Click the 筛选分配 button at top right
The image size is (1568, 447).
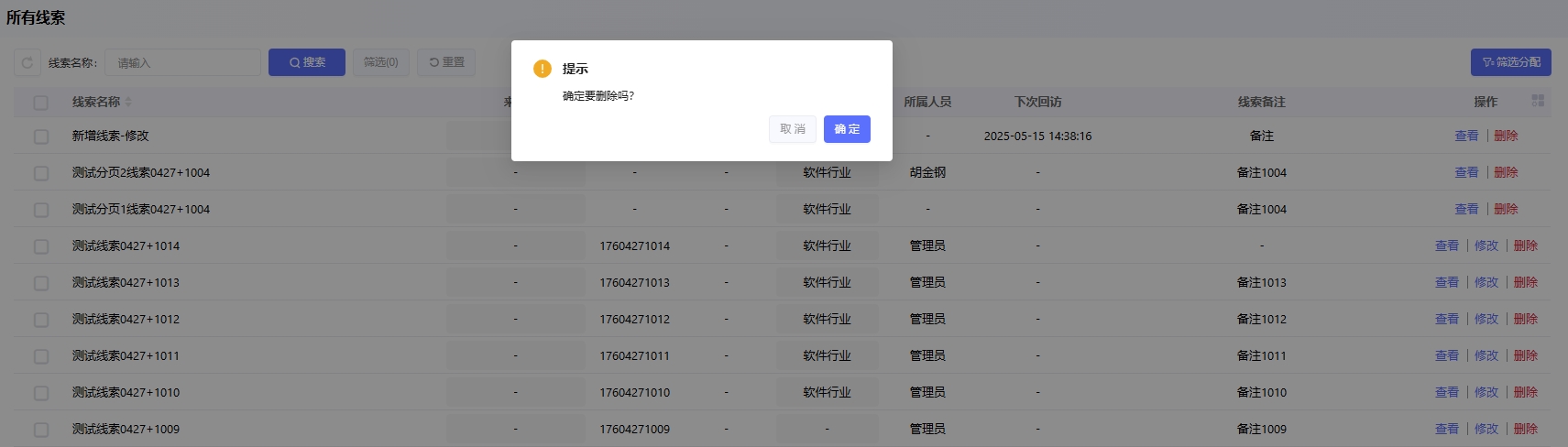tap(1510, 62)
